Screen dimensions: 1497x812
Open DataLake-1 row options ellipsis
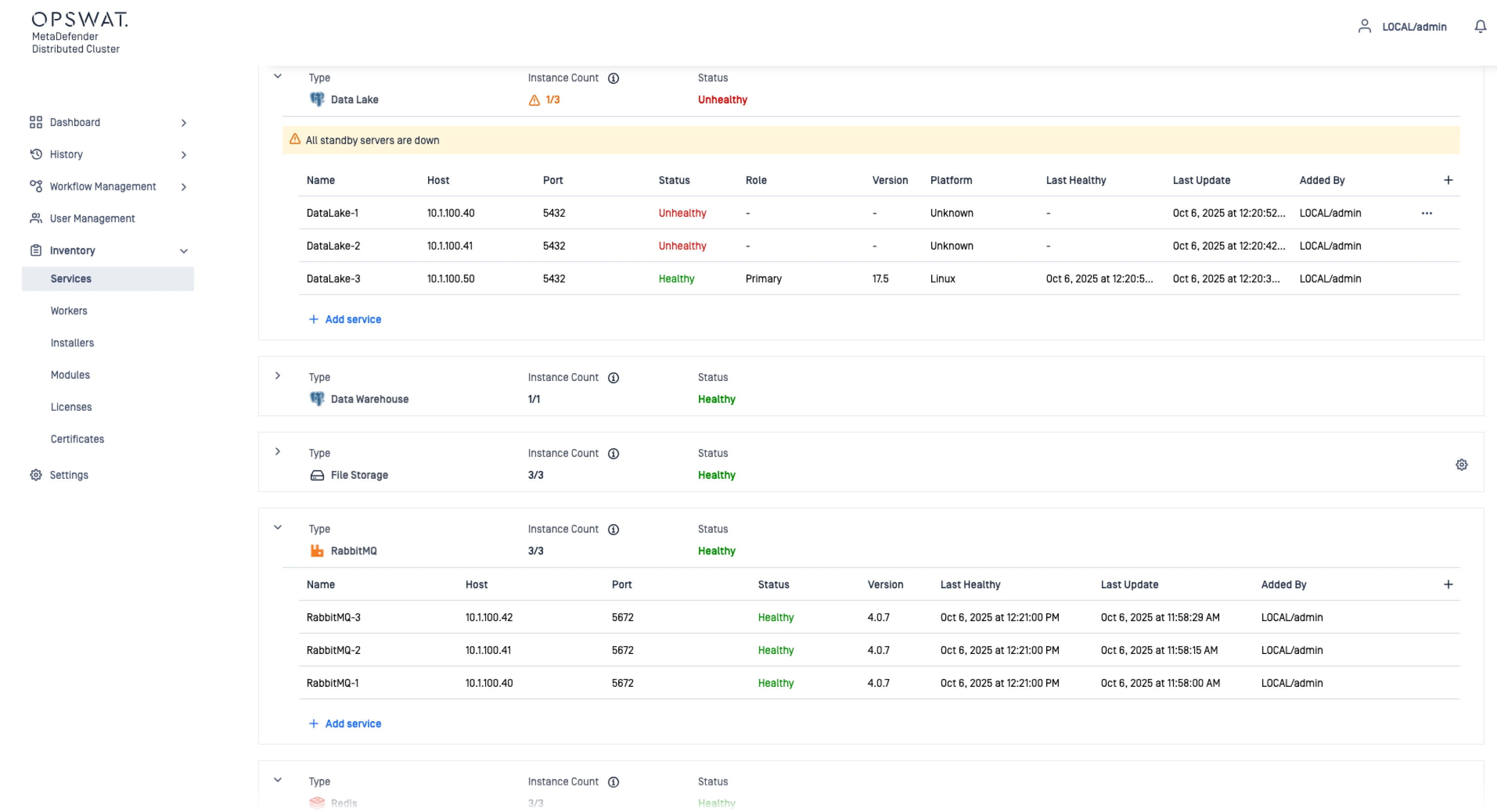click(x=1426, y=213)
